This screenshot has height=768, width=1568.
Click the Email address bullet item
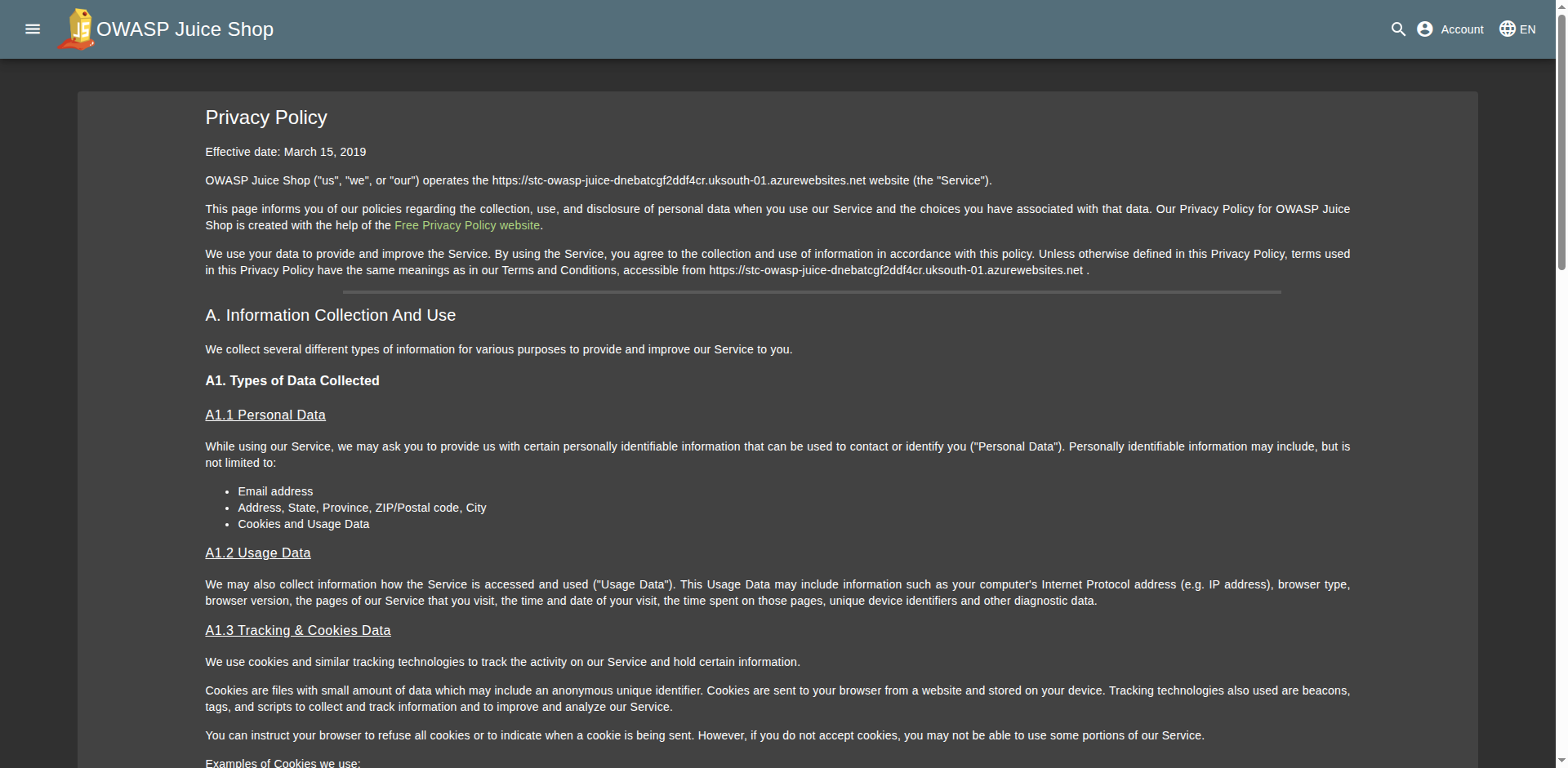275,491
